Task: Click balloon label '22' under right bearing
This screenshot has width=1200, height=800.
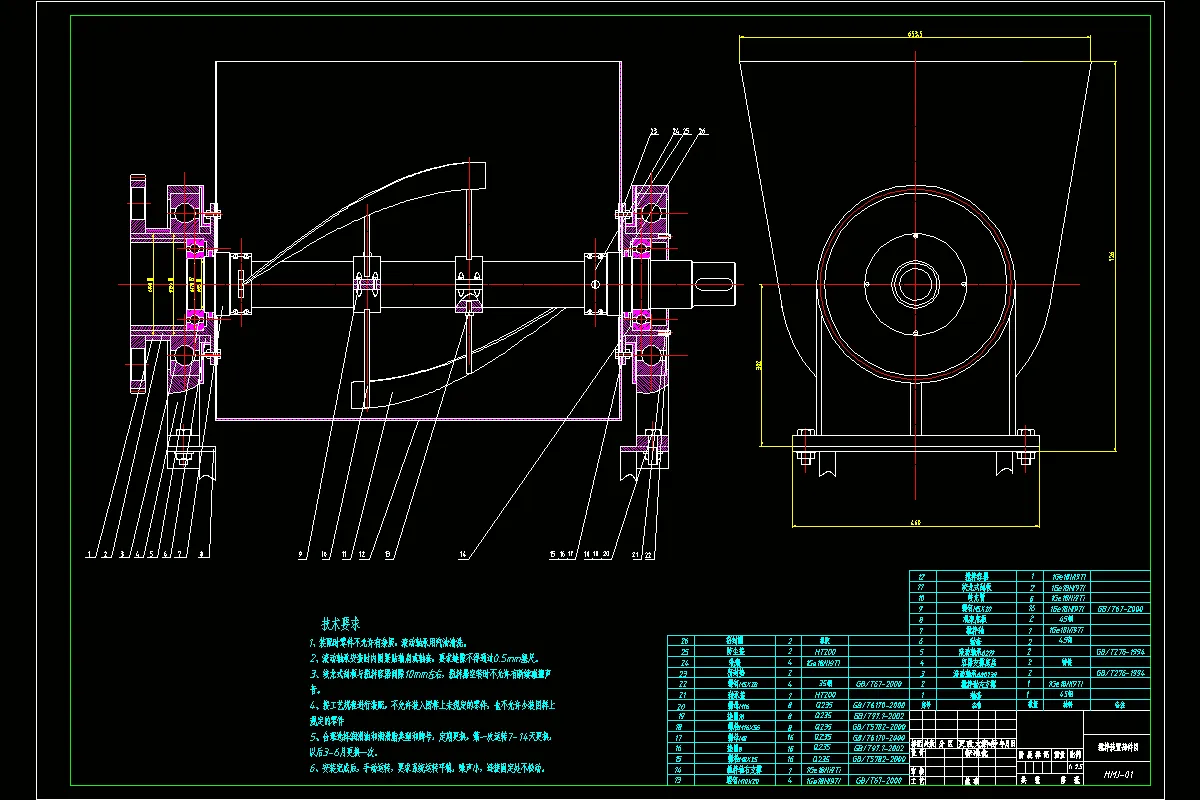Action: pos(650,553)
